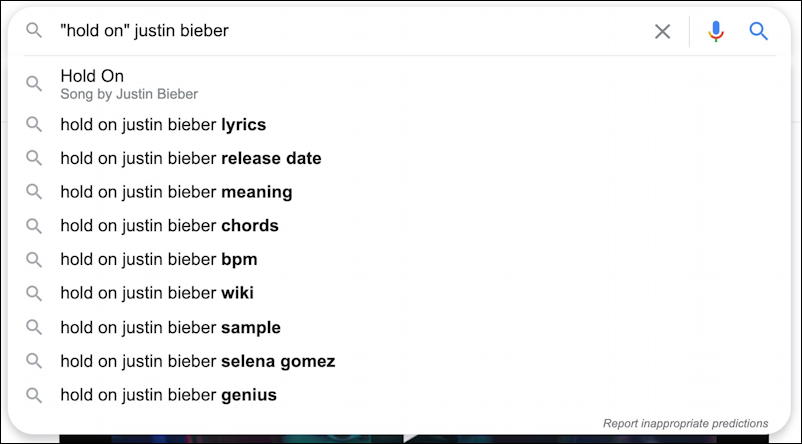Click the gray magnifier left of the query

click(34, 30)
